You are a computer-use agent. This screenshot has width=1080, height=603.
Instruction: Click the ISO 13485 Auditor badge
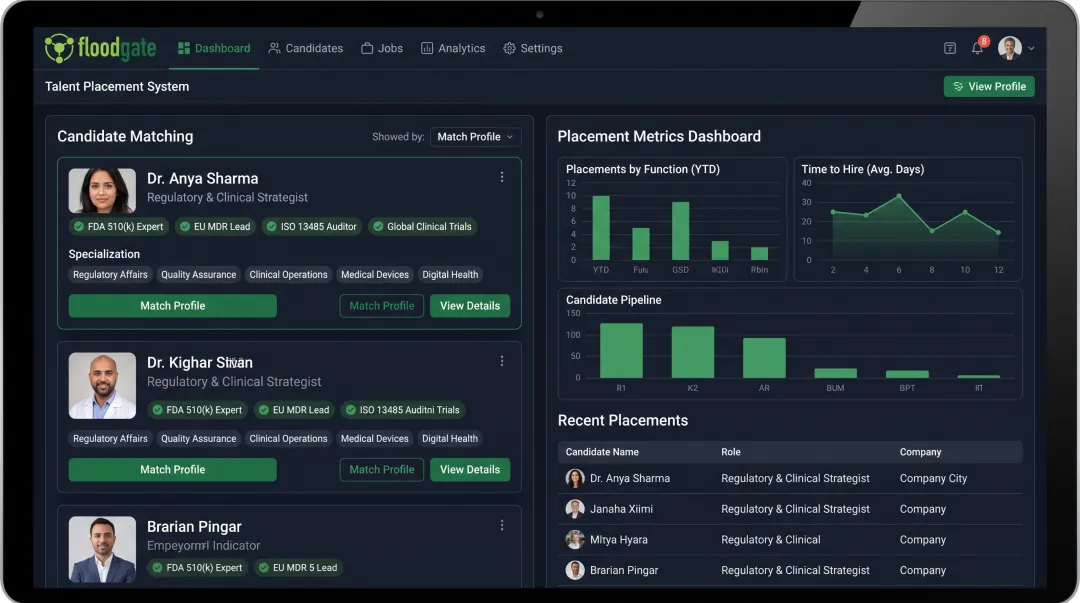pos(311,227)
